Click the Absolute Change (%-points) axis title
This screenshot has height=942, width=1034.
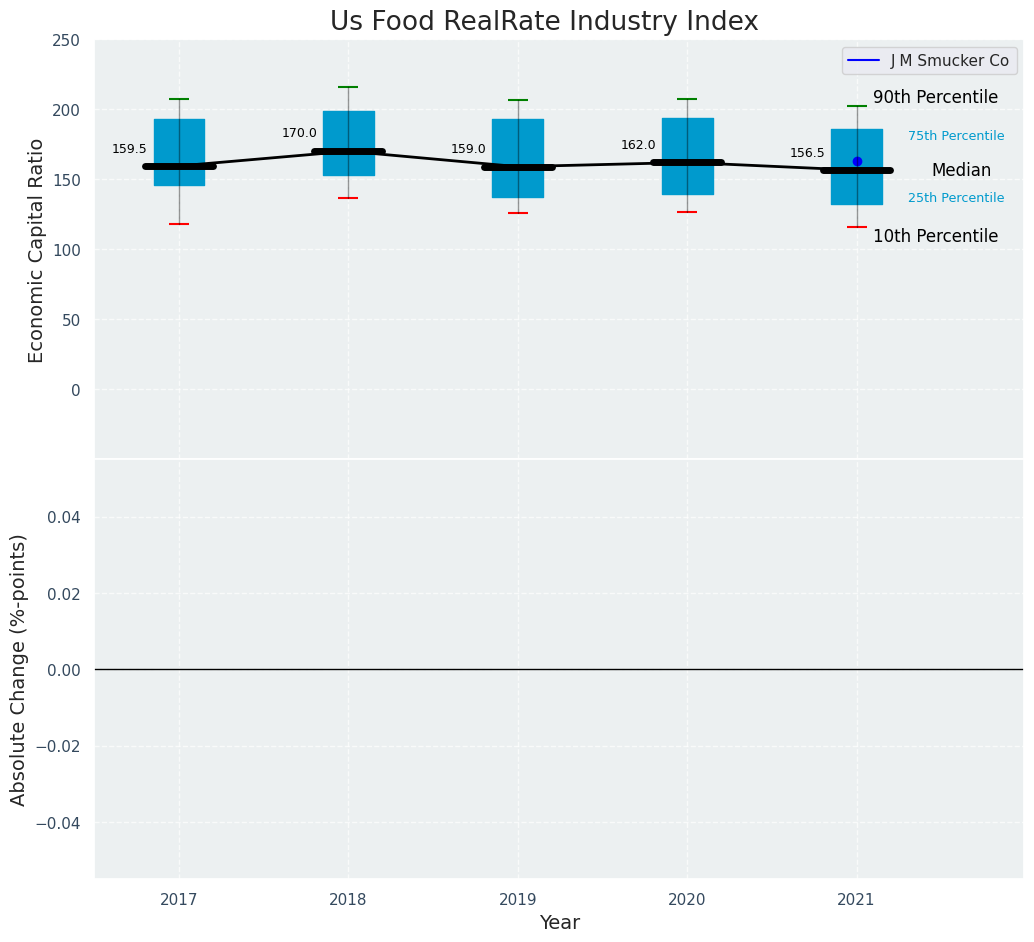pyautogui.click(x=19, y=669)
